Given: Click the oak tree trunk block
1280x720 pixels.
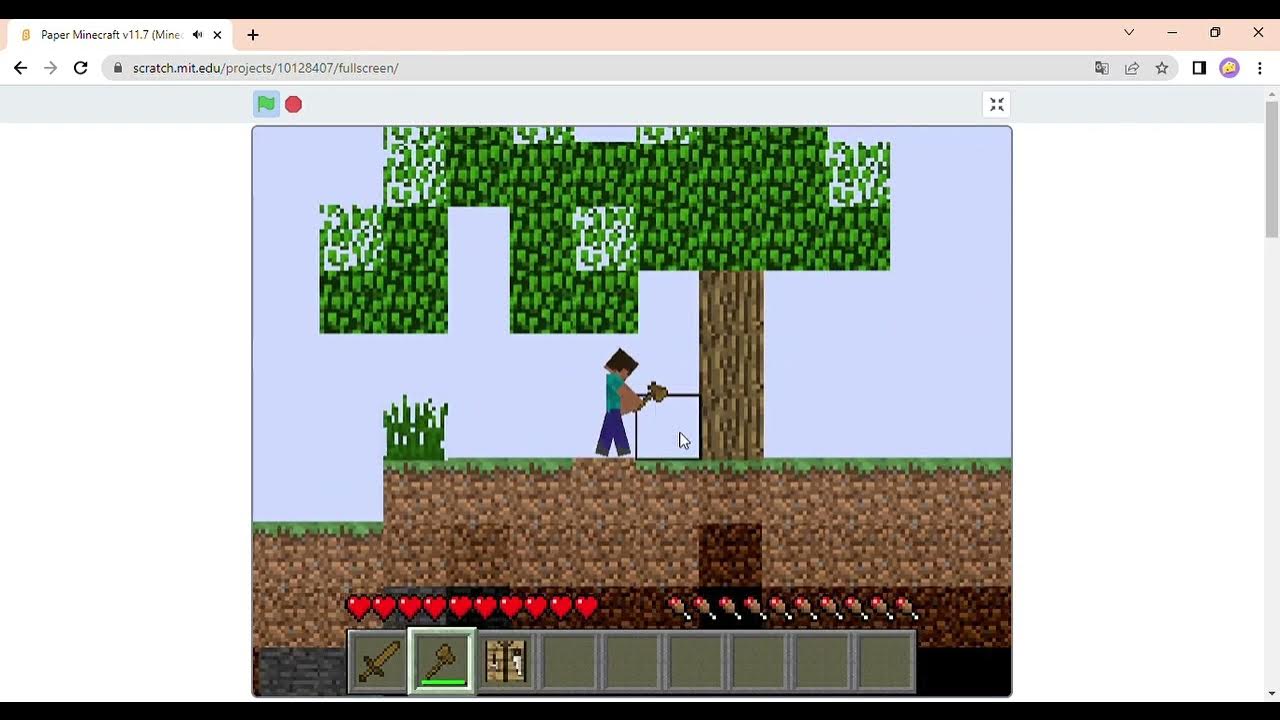Looking at the screenshot, I should pos(732,364).
